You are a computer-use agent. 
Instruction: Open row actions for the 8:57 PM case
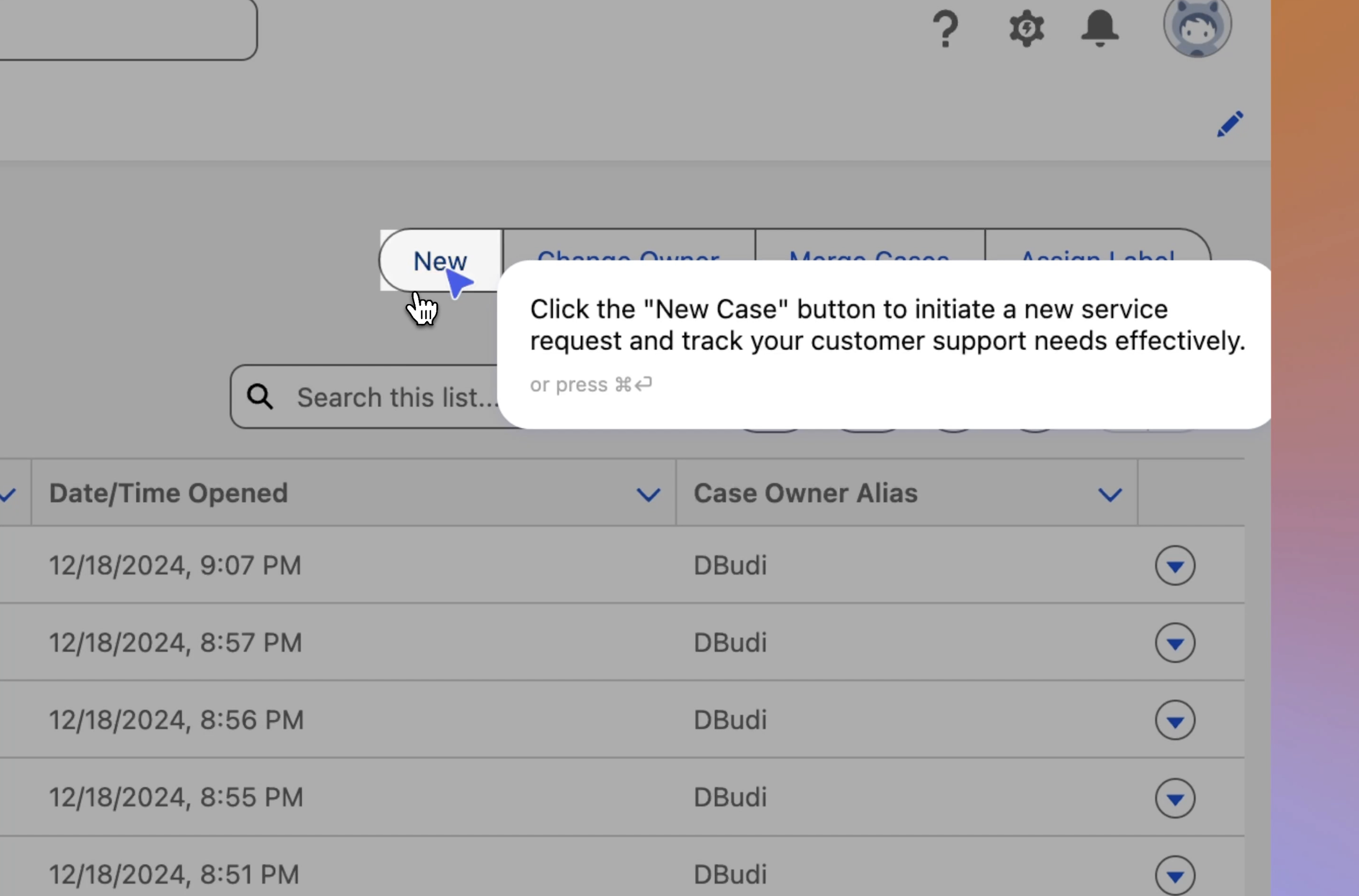pyautogui.click(x=1174, y=643)
